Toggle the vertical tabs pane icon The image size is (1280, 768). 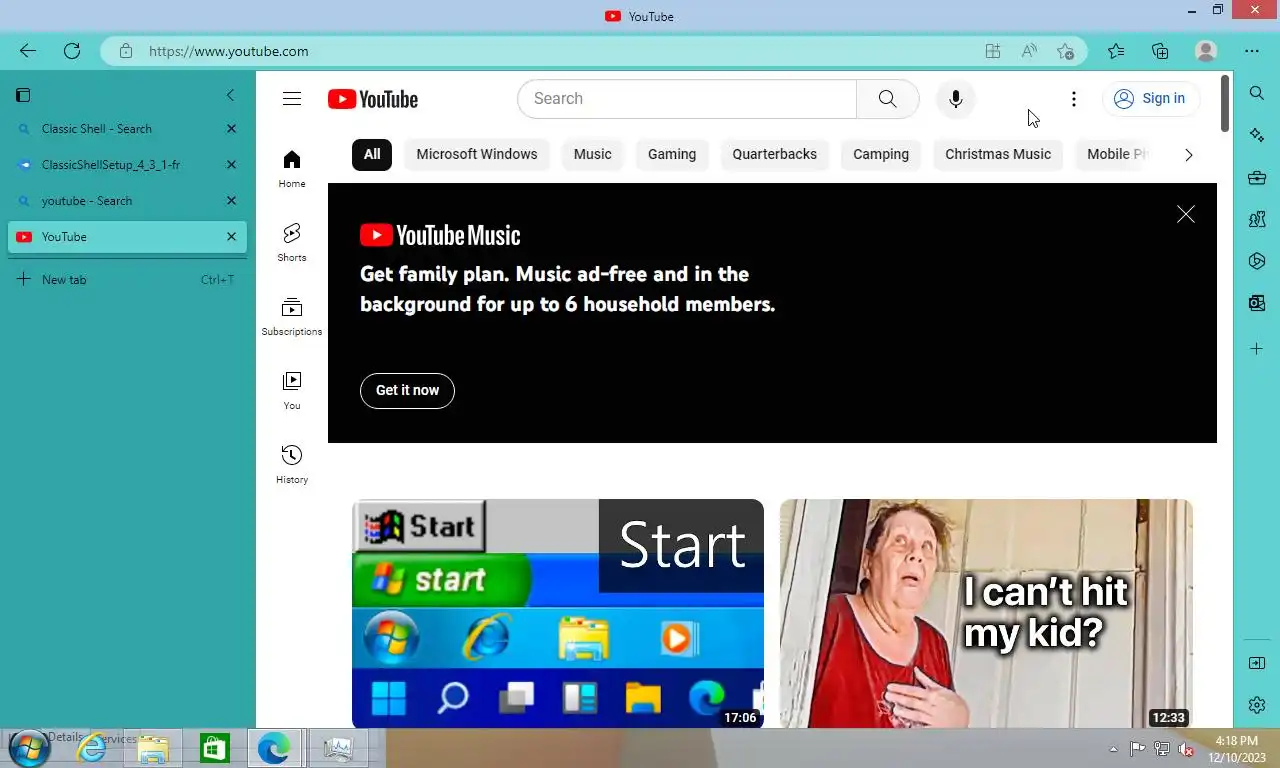tap(23, 95)
